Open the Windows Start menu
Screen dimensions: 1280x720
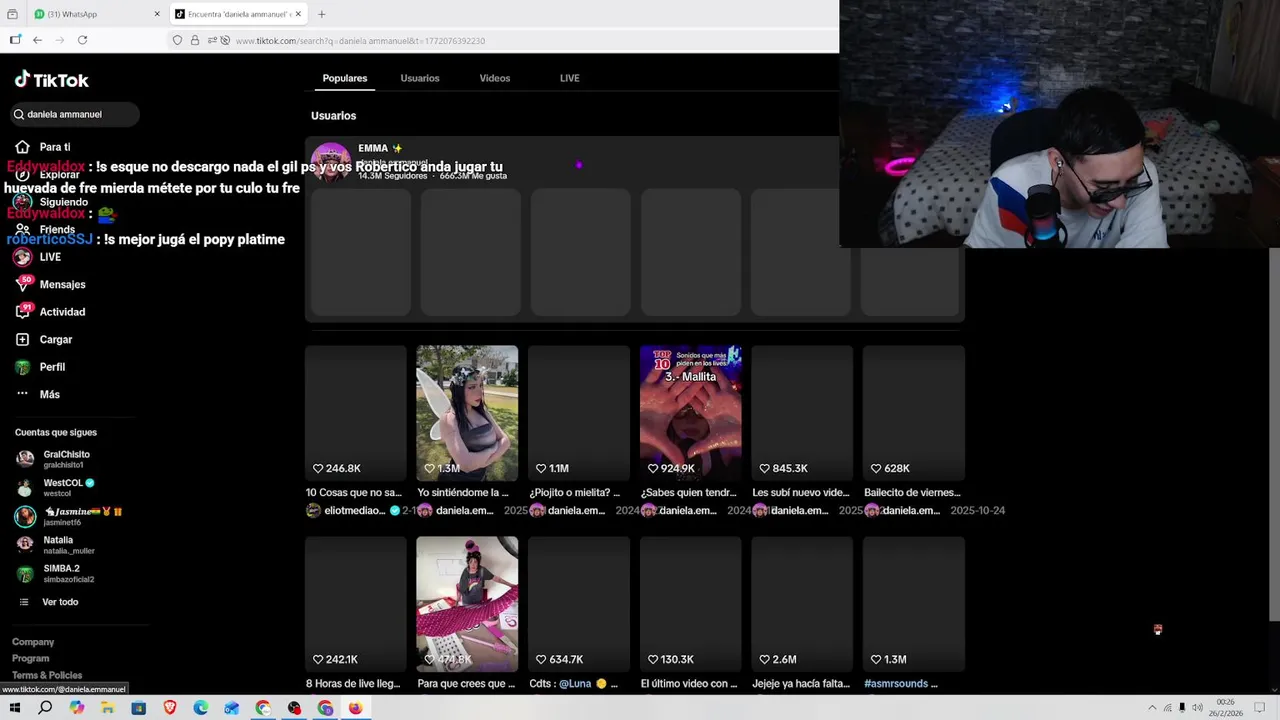[x=15, y=708]
